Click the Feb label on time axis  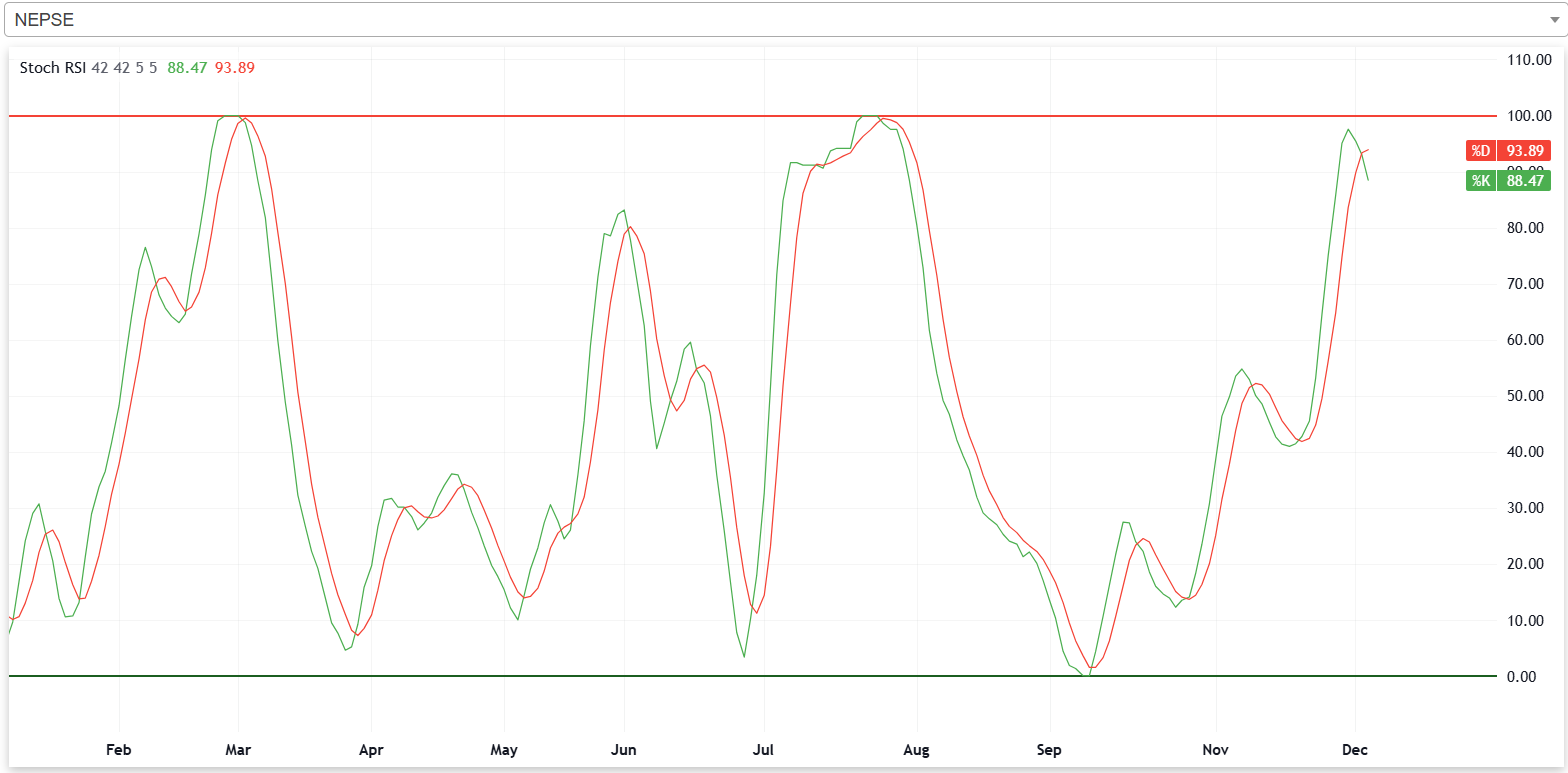tap(119, 749)
